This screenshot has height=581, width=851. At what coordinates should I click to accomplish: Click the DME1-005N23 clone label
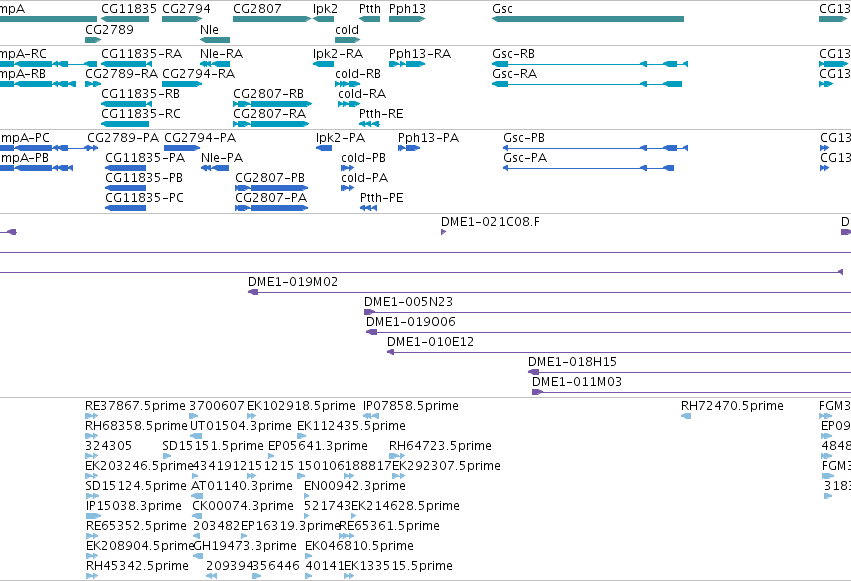click(x=408, y=302)
